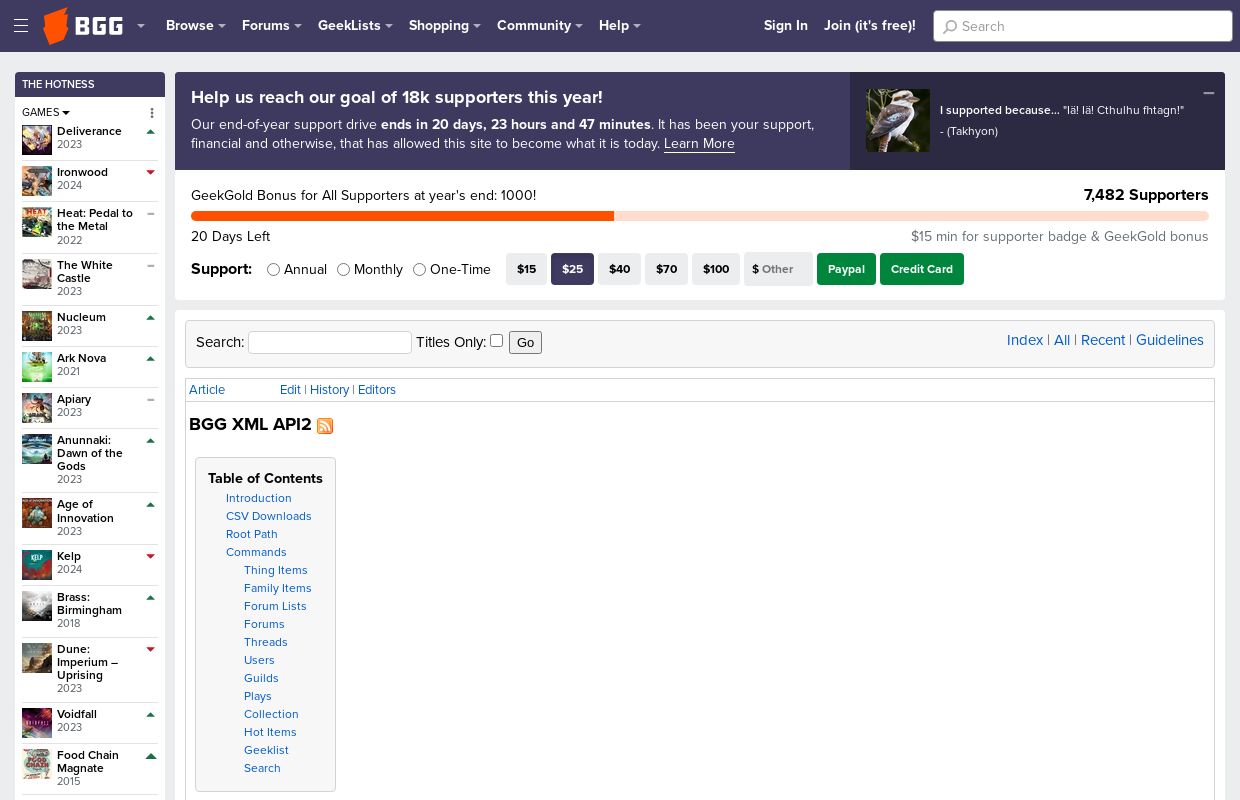Expand the Community dropdown menu
The width and height of the screenshot is (1240, 800).
540,26
